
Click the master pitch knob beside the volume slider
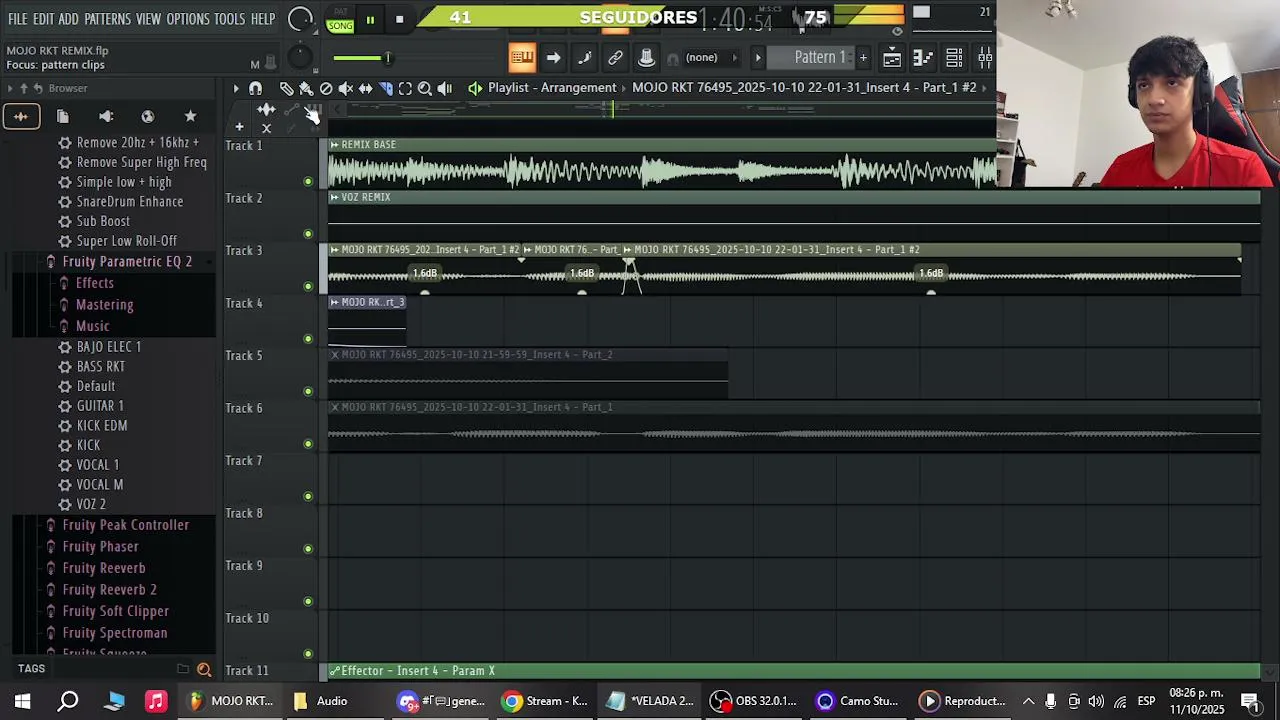(300, 58)
